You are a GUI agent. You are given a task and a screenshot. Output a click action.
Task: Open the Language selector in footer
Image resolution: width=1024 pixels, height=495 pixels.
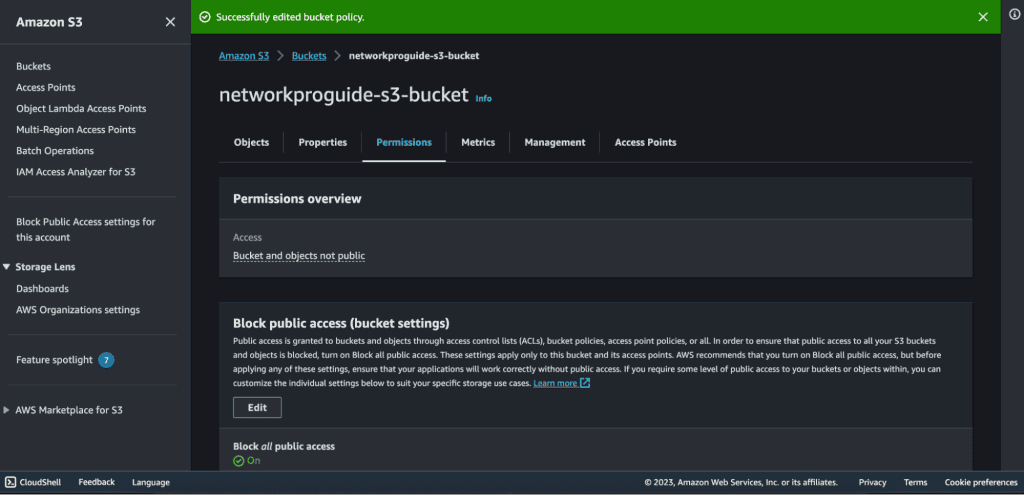point(151,482)
